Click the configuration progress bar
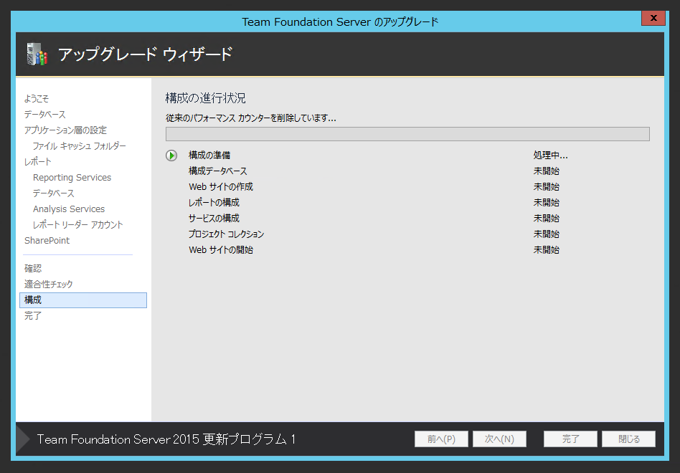 coord(408,134)
